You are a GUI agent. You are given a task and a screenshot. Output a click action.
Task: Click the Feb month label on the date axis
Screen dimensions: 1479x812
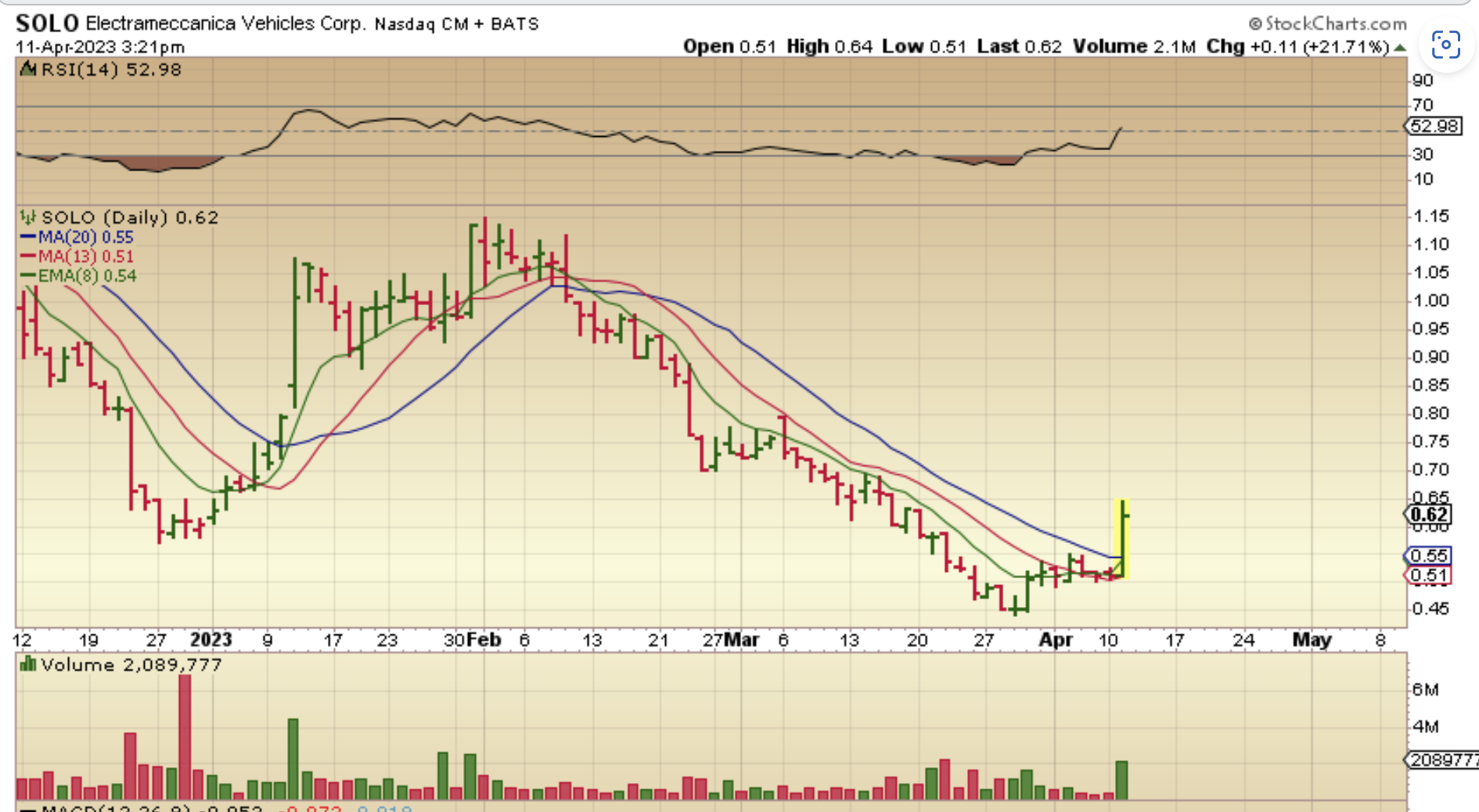pyautogui.click(x=484, y=640)
